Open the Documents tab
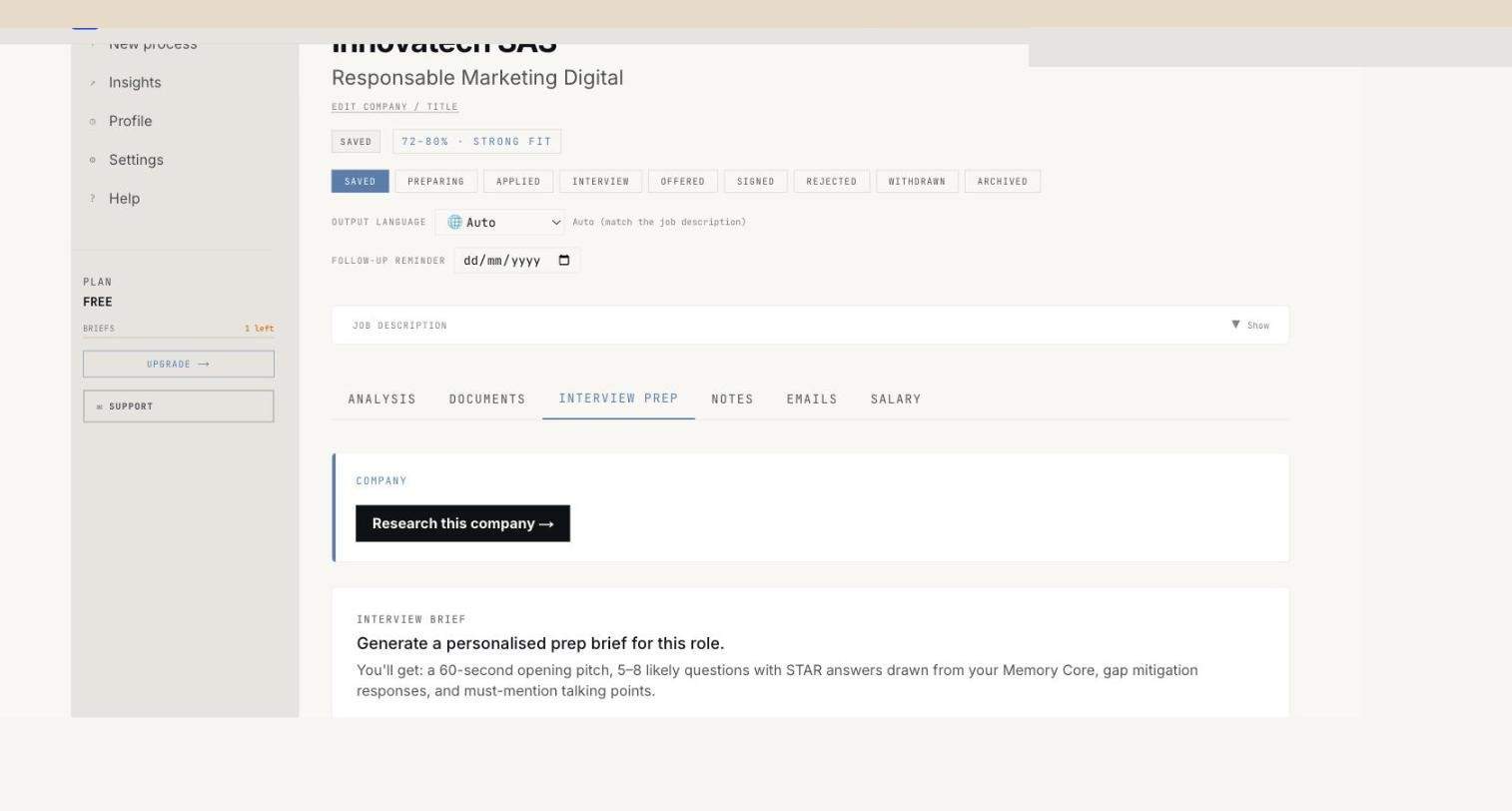Screen dimensions: 1512x811 point(487,400)
